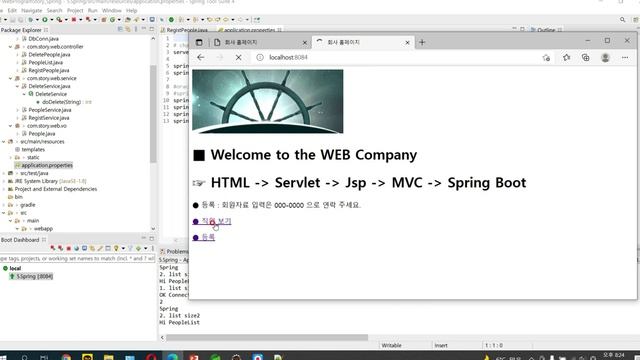Click the green Run button in Eclipse toolbar
Viewport: 640px width, 360px height.
pyautogui.click(x=44, y=20)
